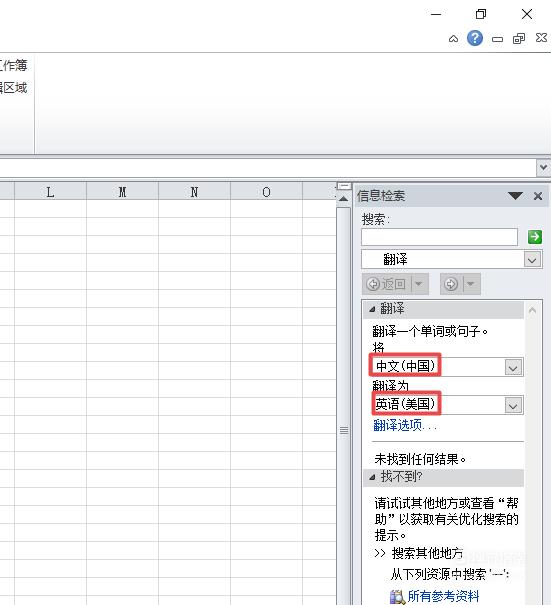Open the 返回 history dropdown arrow

(x=419, y=284)
